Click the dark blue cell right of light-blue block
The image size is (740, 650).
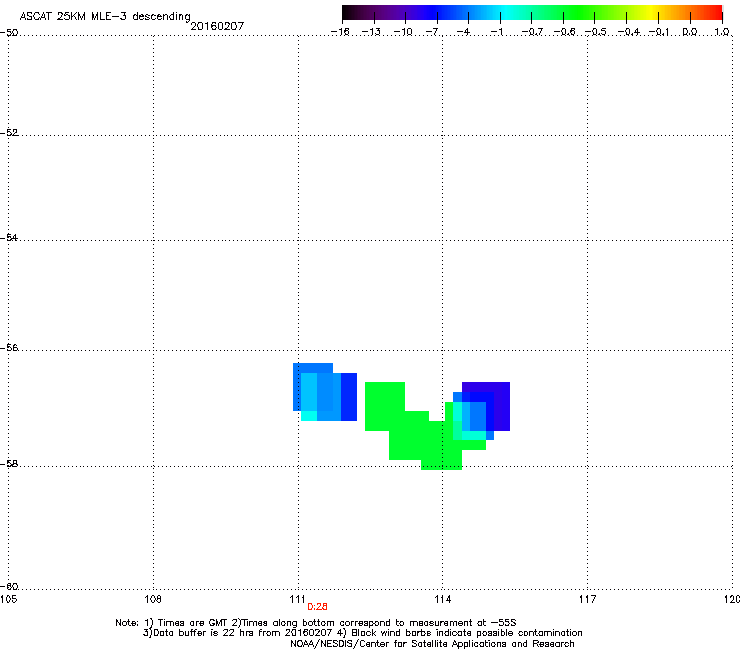[349, 397]
